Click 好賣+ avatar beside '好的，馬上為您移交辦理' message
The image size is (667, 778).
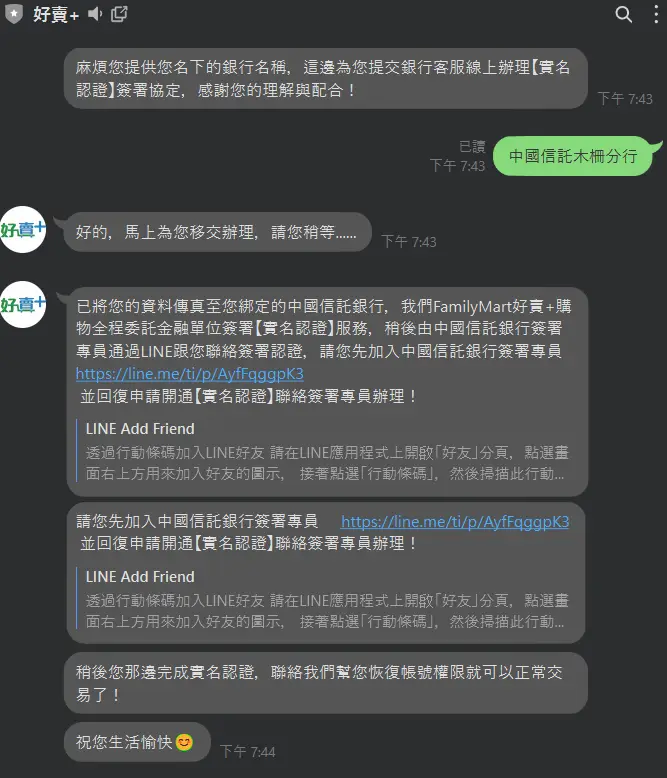coord(23,230)
